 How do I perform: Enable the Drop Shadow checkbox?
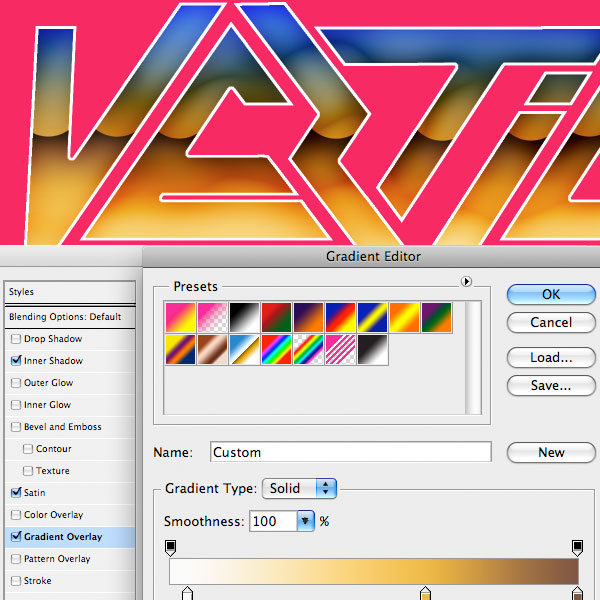point(16,339)
